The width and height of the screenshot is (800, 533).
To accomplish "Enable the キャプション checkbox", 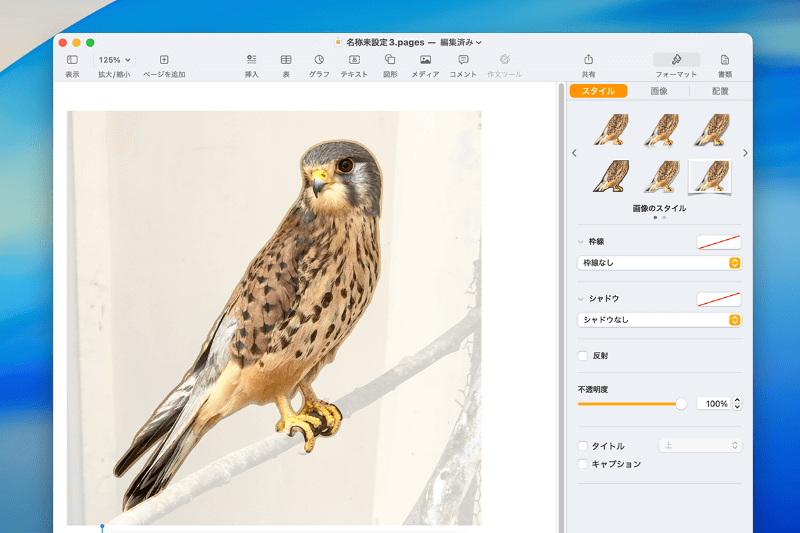I will [x=583, y=464].
